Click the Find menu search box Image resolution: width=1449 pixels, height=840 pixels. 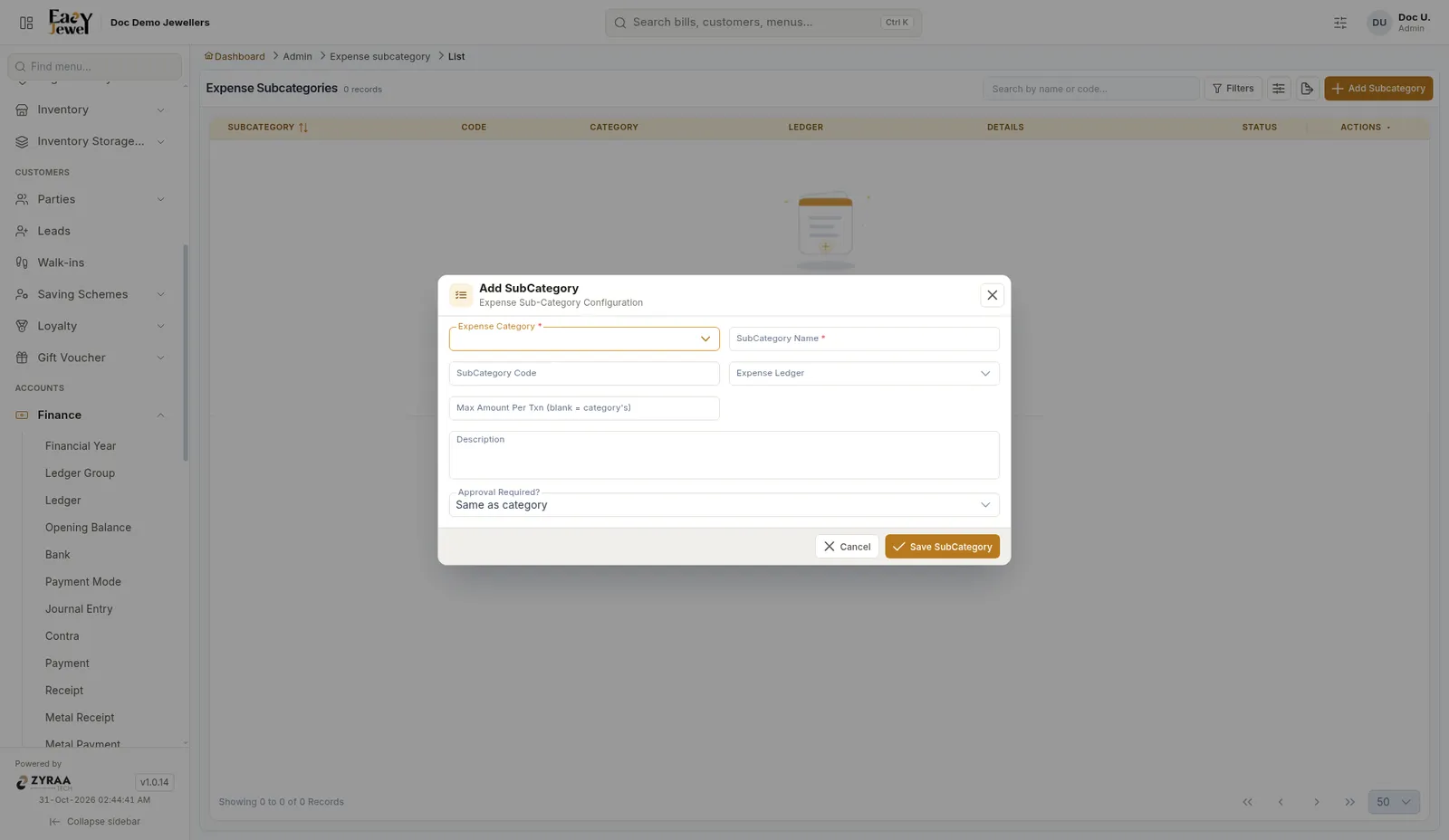point(94,66)
